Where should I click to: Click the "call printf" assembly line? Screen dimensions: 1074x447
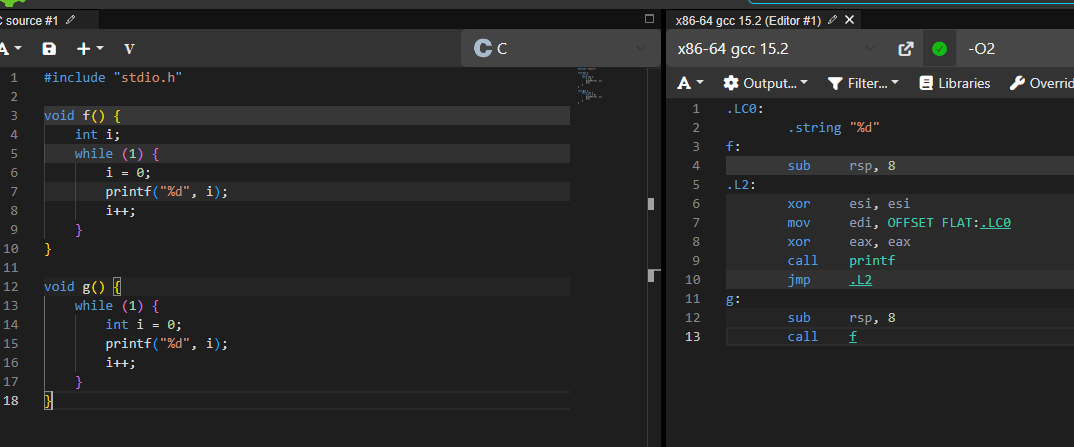tap(841, 260)
